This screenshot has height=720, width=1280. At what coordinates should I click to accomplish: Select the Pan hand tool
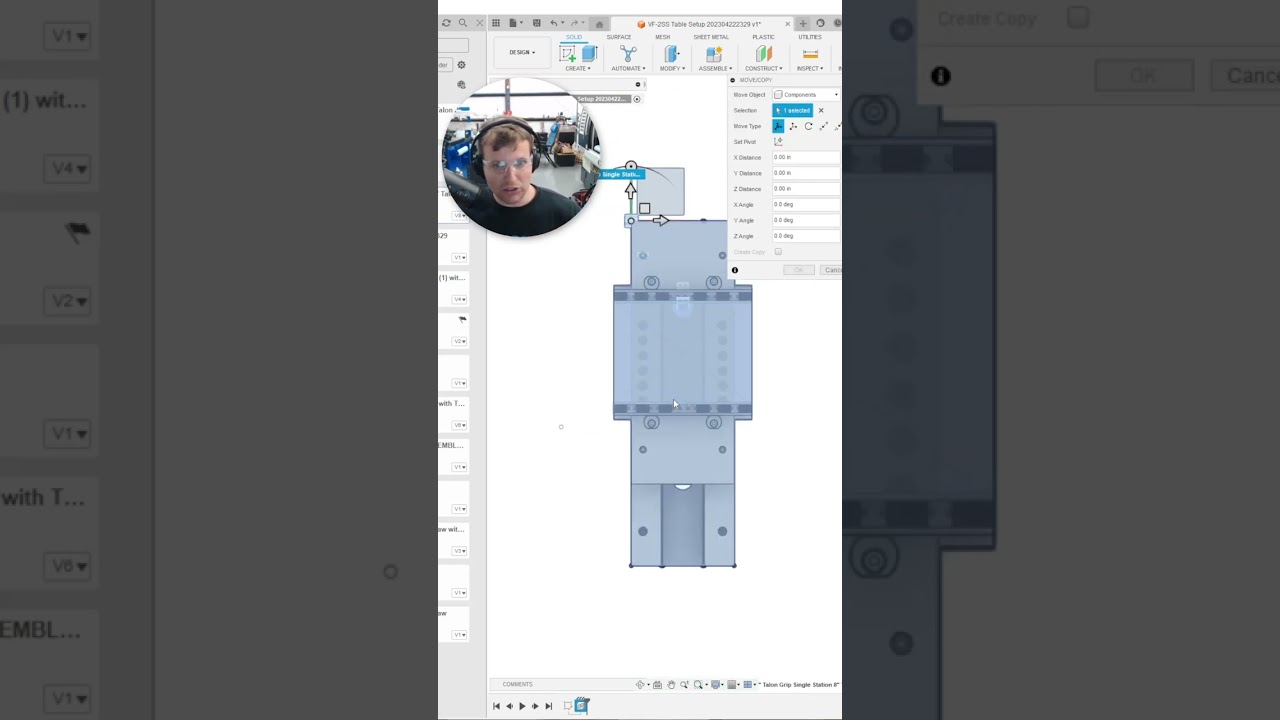pos(671,685)
